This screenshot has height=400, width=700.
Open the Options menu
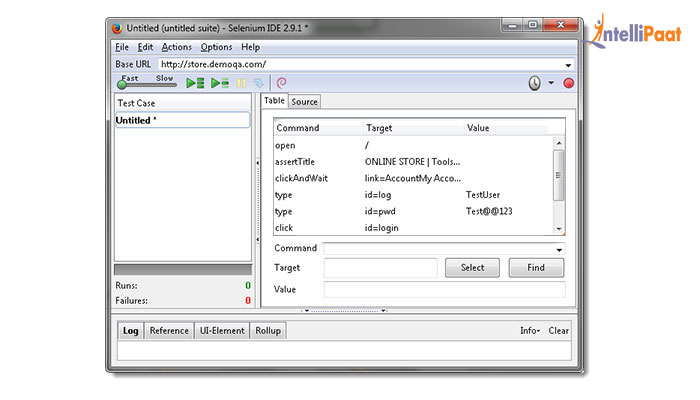point(217,47)
